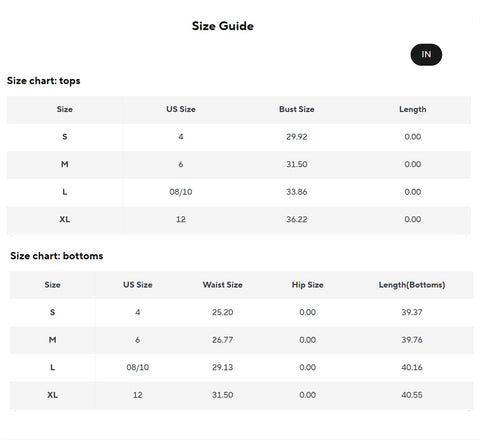Click bust size value 33.86
Viewport: 480px width, 440px height.
click(x=297, y=192)
